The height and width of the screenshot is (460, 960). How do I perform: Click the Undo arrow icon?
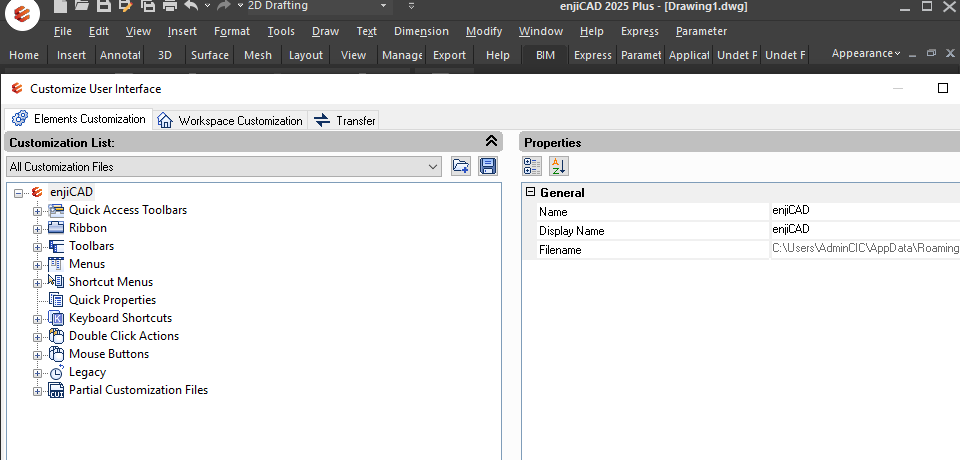[192, 6]
